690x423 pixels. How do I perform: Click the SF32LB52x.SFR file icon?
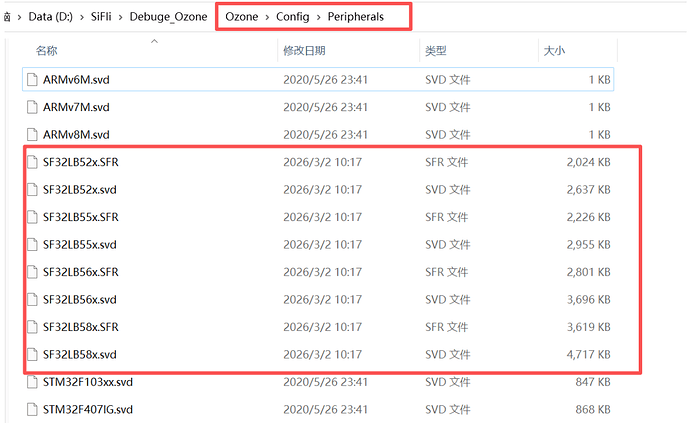[x=32, y=162]
